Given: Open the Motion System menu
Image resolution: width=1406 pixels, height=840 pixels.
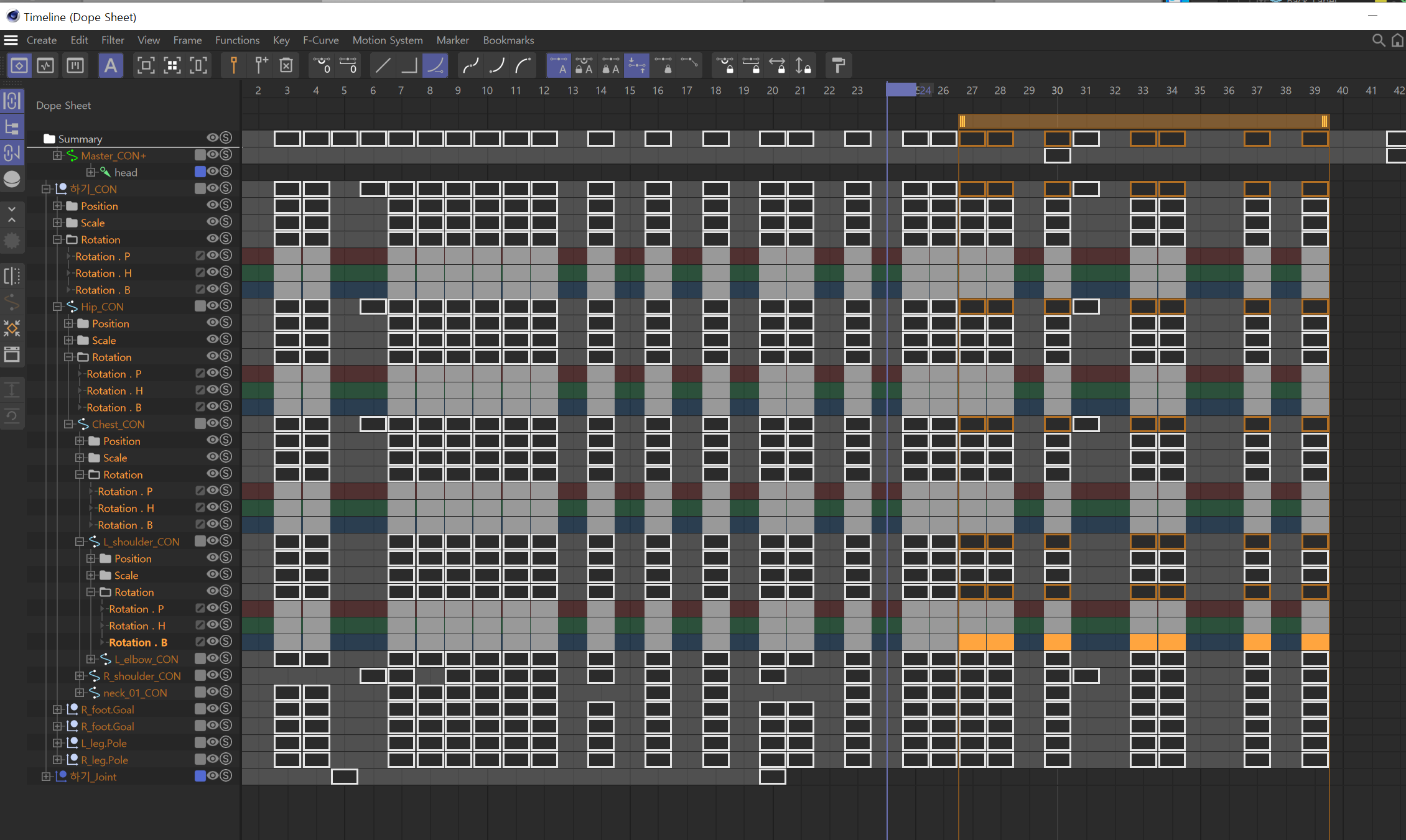Looking at the screenshot, I should click(x=387, y=40).
